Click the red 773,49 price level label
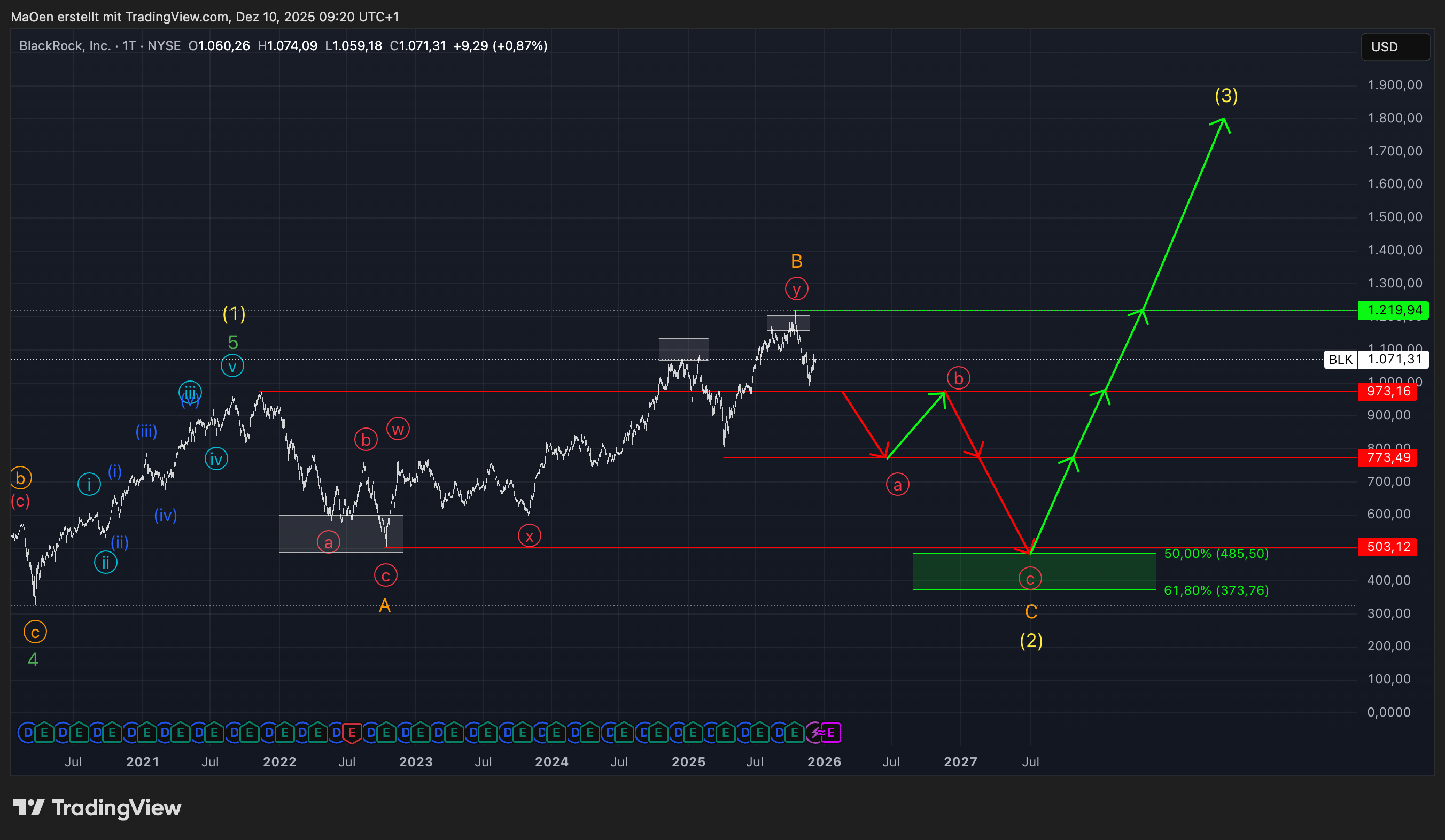Viewport: 1445px width, 840px height. click(x=1387, y=457)
